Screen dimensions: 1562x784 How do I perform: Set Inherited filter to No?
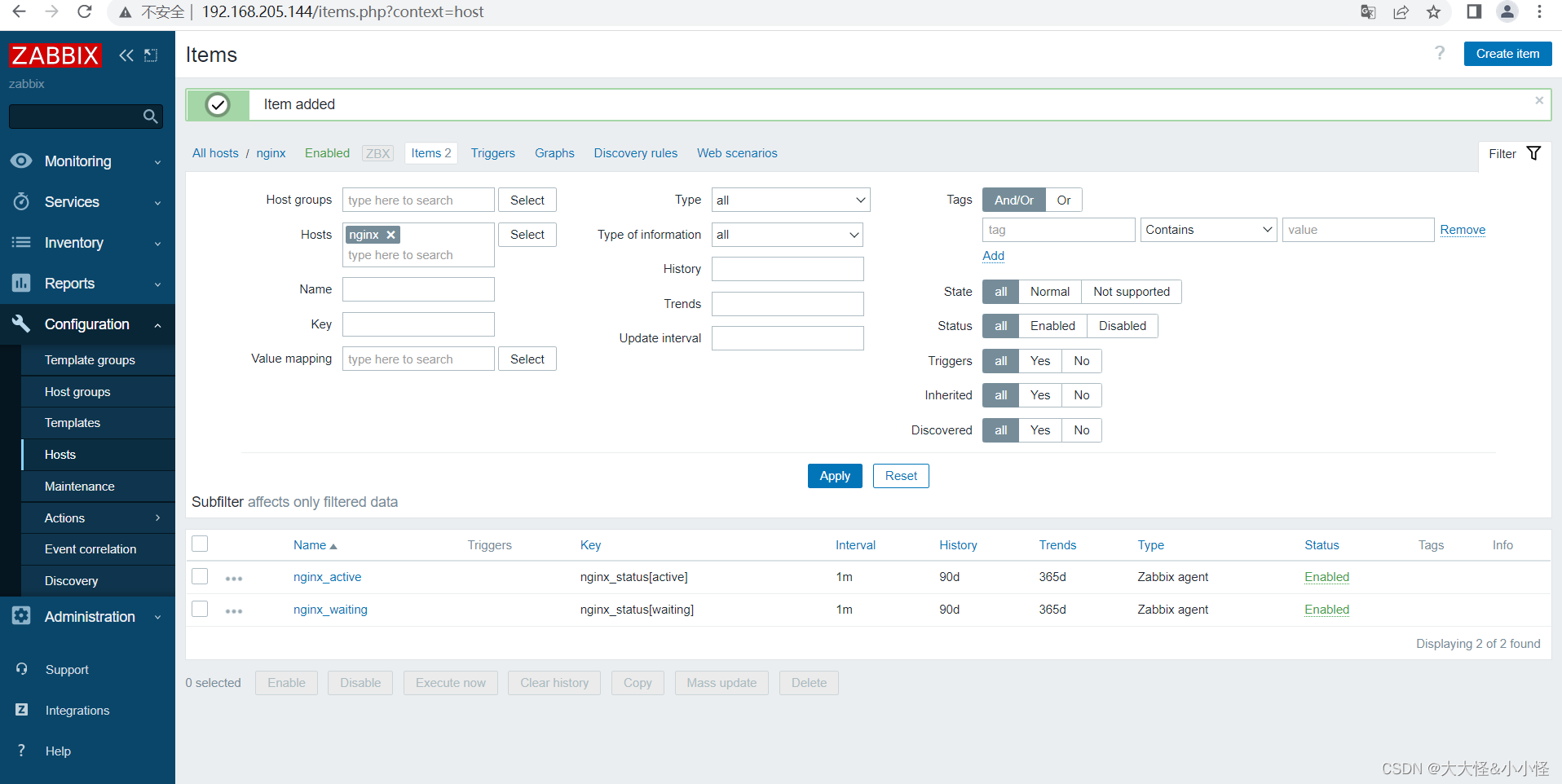click(x=1081, y=395)
